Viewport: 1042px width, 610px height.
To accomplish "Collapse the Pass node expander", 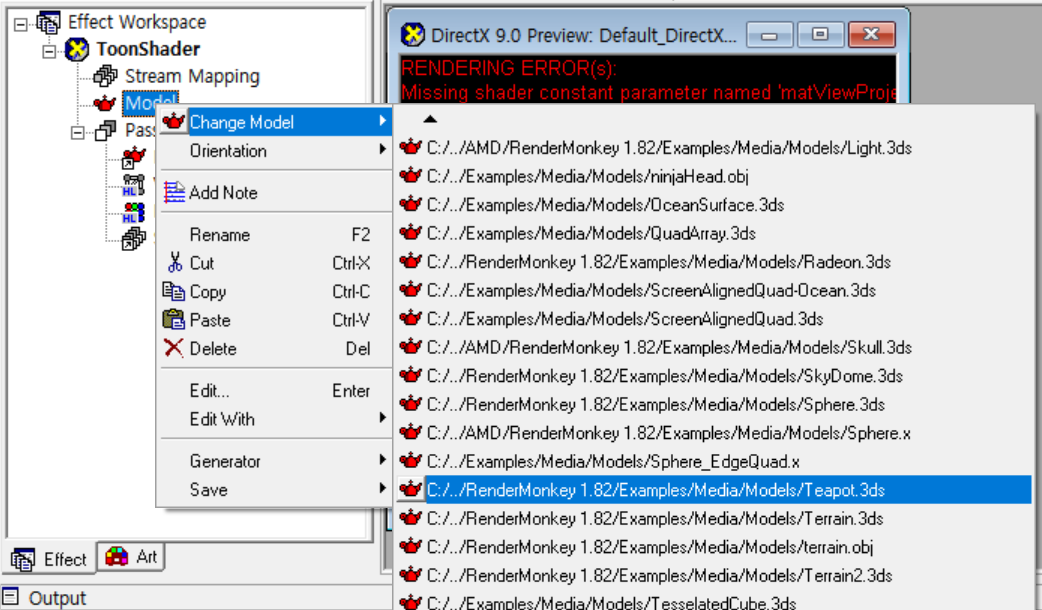I will (78, 132).
